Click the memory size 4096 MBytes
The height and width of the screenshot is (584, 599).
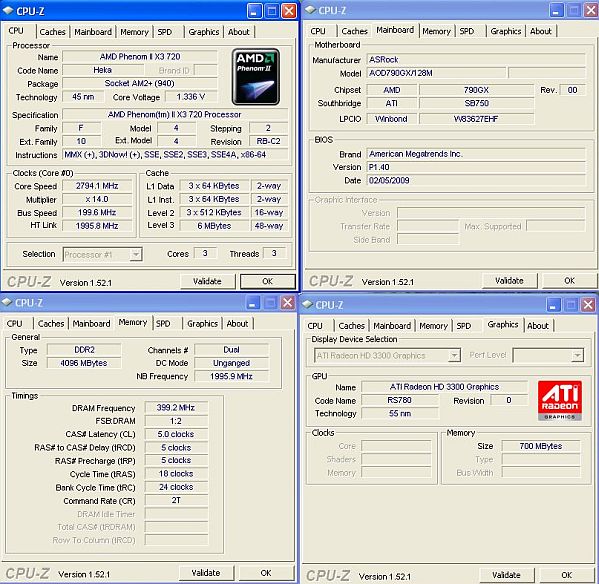[x=84, y=363]
